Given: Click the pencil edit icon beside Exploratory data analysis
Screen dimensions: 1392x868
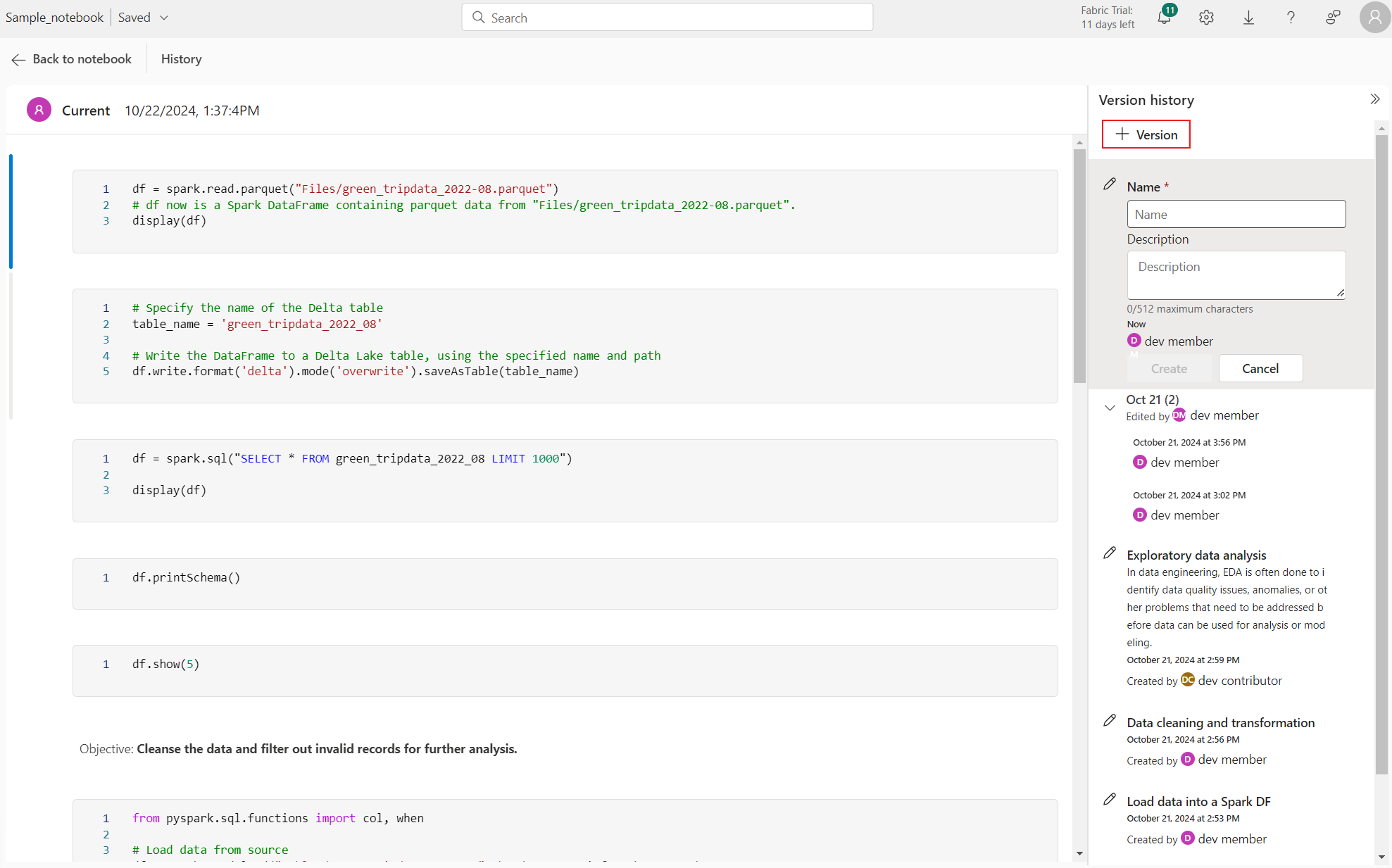Looking at the screenshot, I should coord(1109,553).
